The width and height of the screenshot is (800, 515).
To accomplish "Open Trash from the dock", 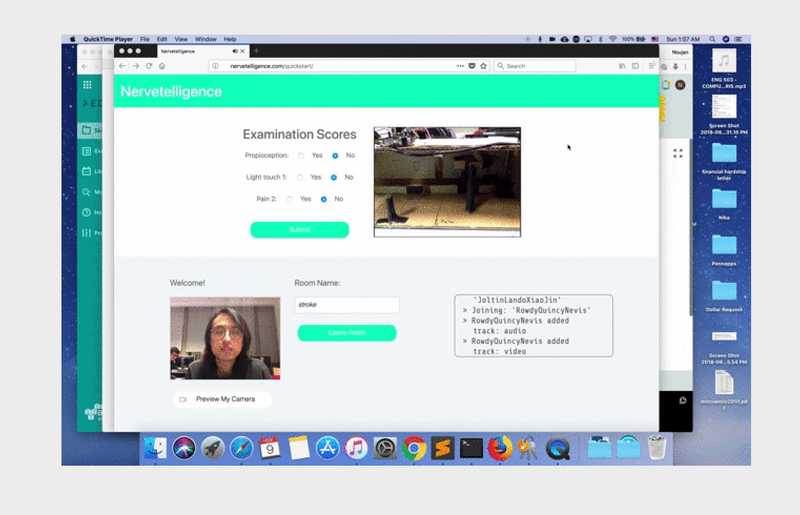I will coord(657,448).
